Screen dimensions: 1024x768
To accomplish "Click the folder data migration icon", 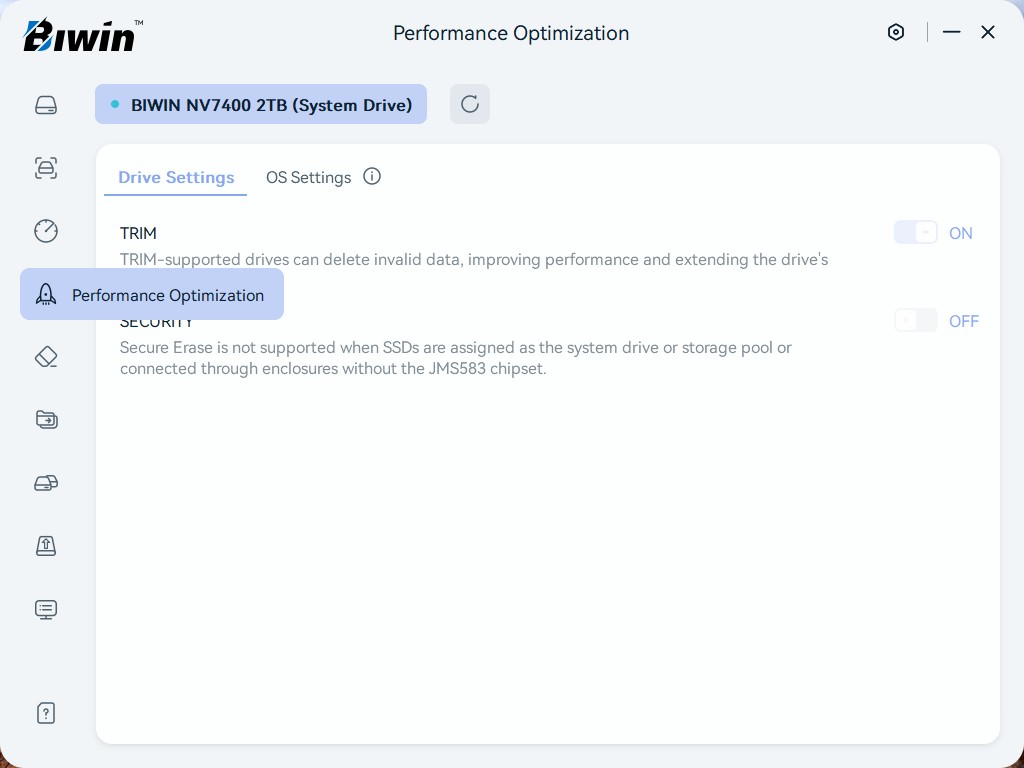I will tap(46, 420).
